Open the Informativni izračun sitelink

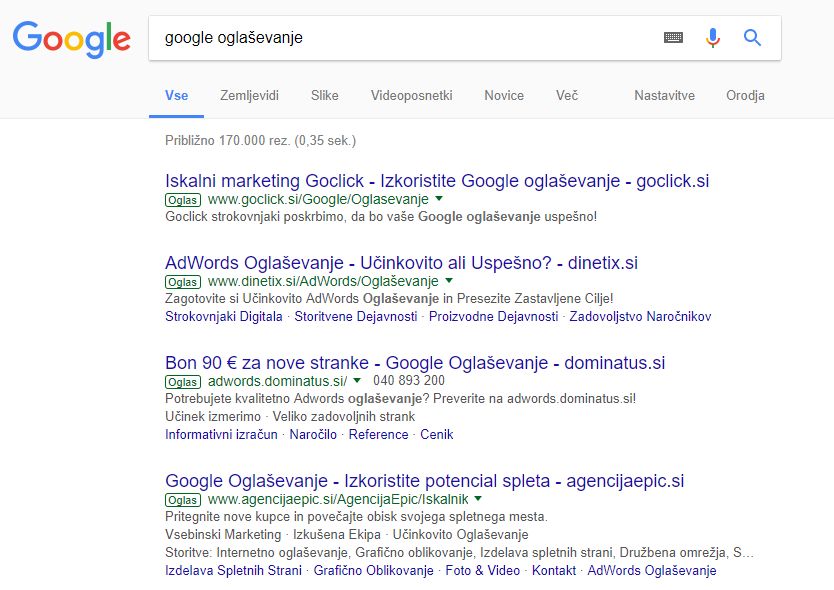pos(221,435)
